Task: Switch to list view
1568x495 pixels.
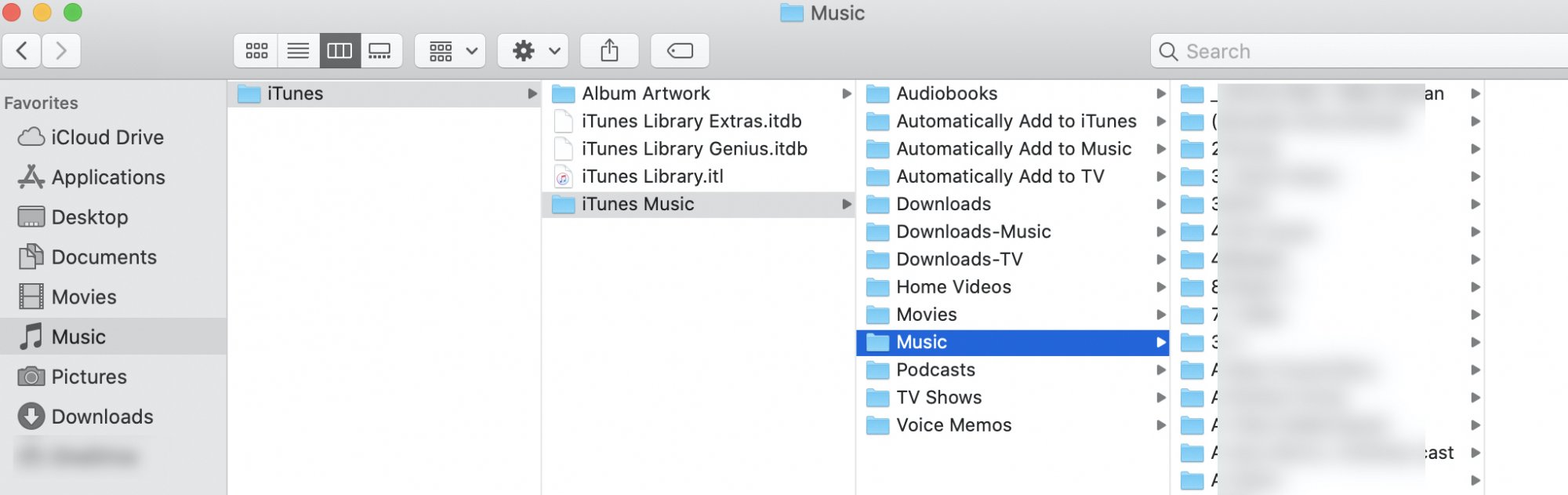Action: [298, 51]
